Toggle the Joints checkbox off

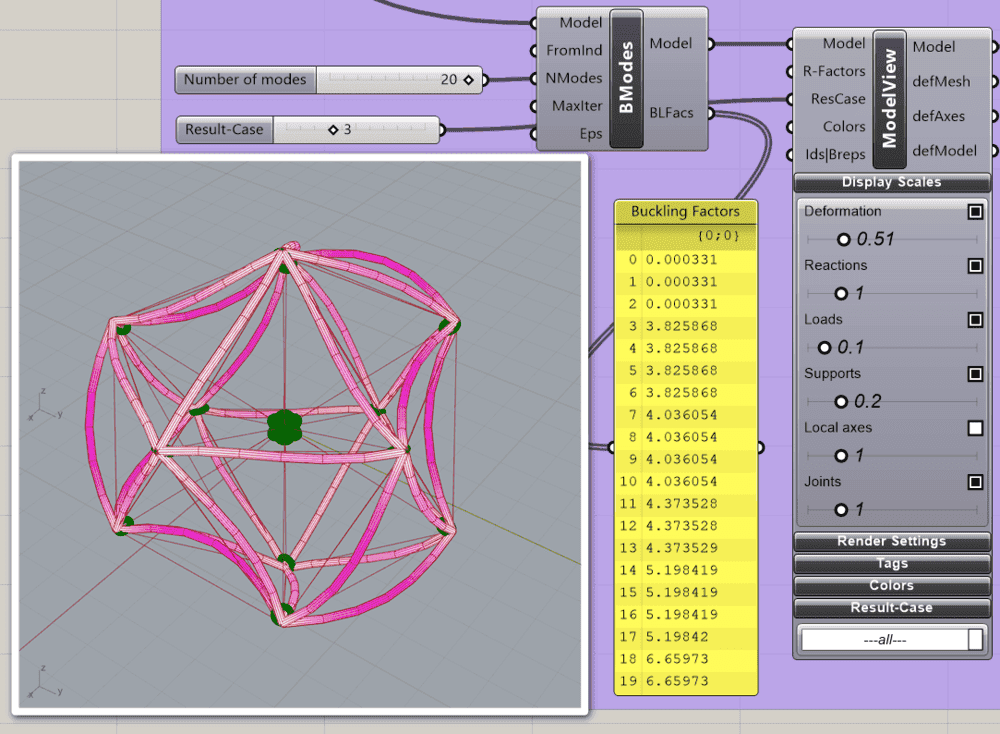tap(975, 482)
